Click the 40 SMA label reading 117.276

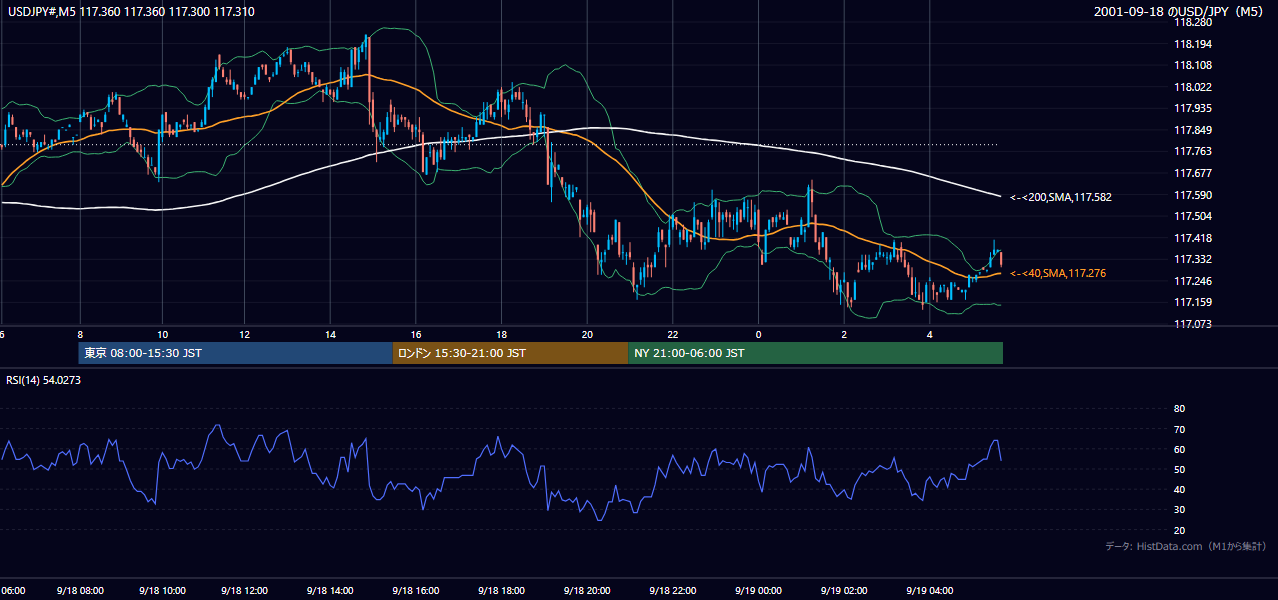pos(1058,273)
